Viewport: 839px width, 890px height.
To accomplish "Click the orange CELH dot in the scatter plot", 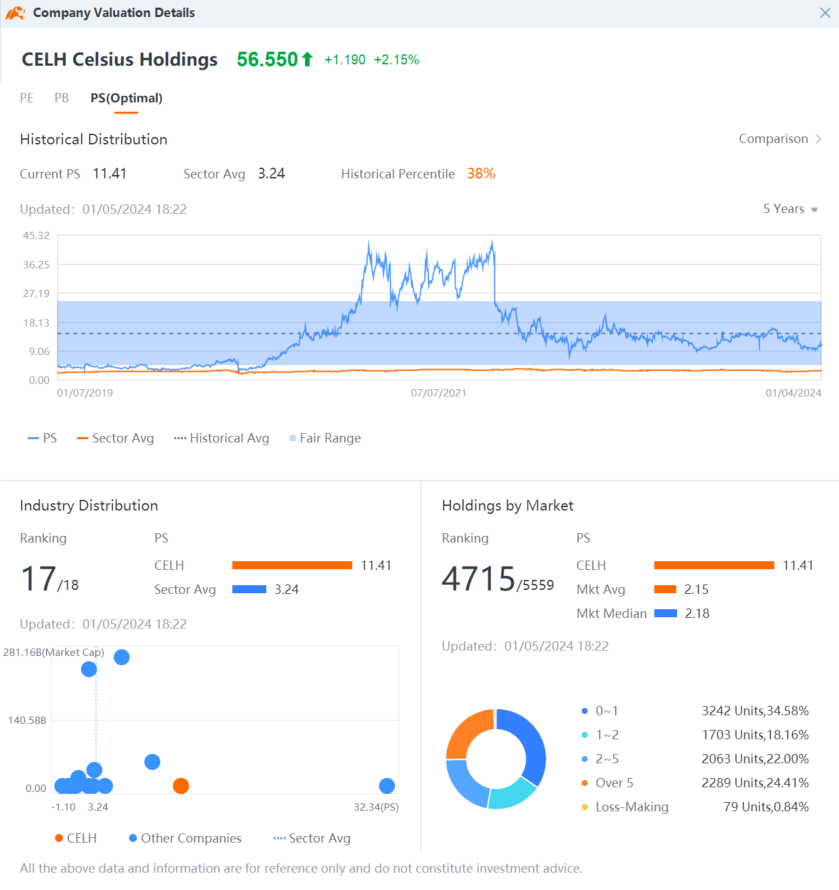I will (x=181, y=786).
